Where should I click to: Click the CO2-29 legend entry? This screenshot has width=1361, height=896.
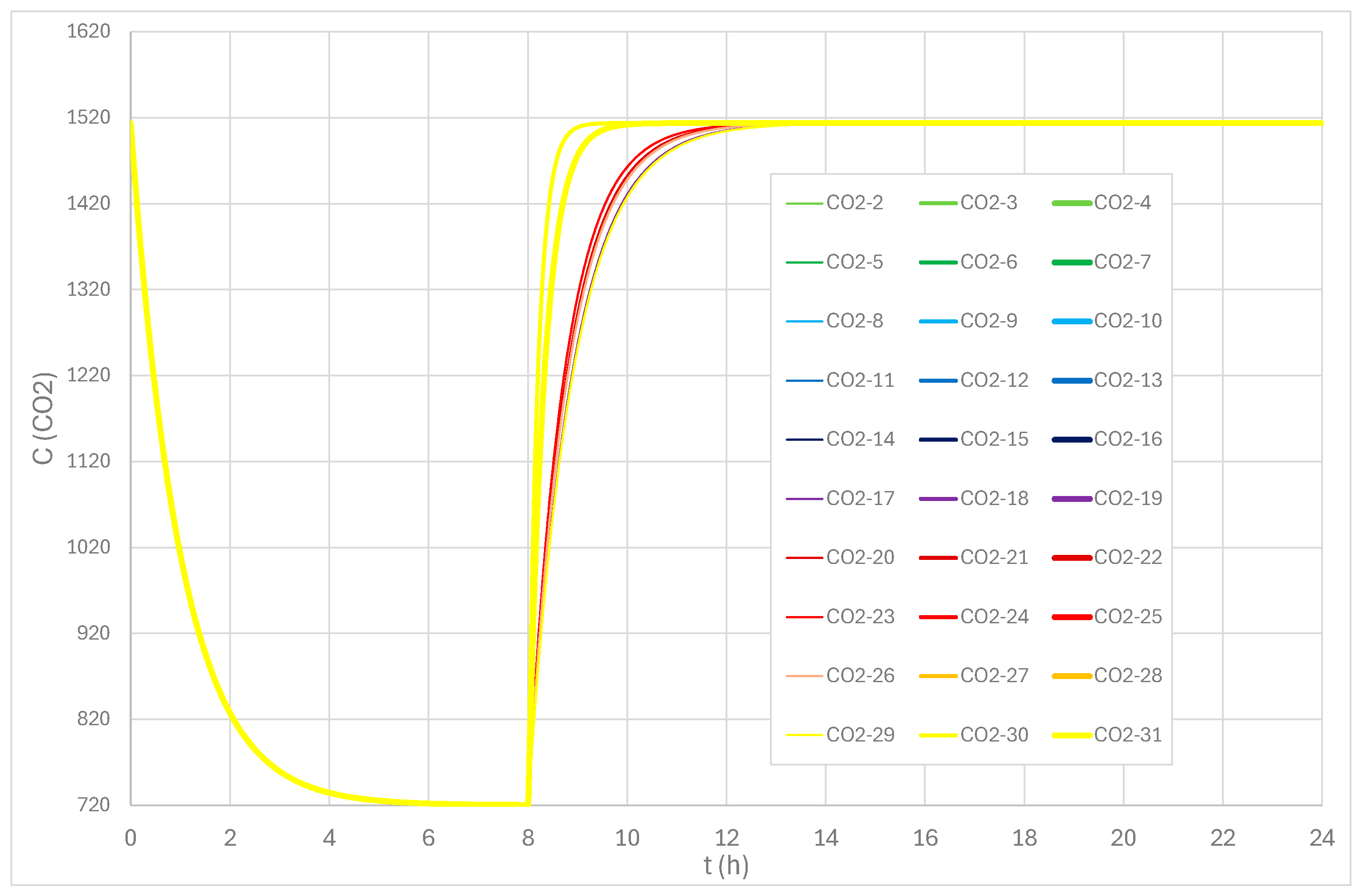pos(840,735)
